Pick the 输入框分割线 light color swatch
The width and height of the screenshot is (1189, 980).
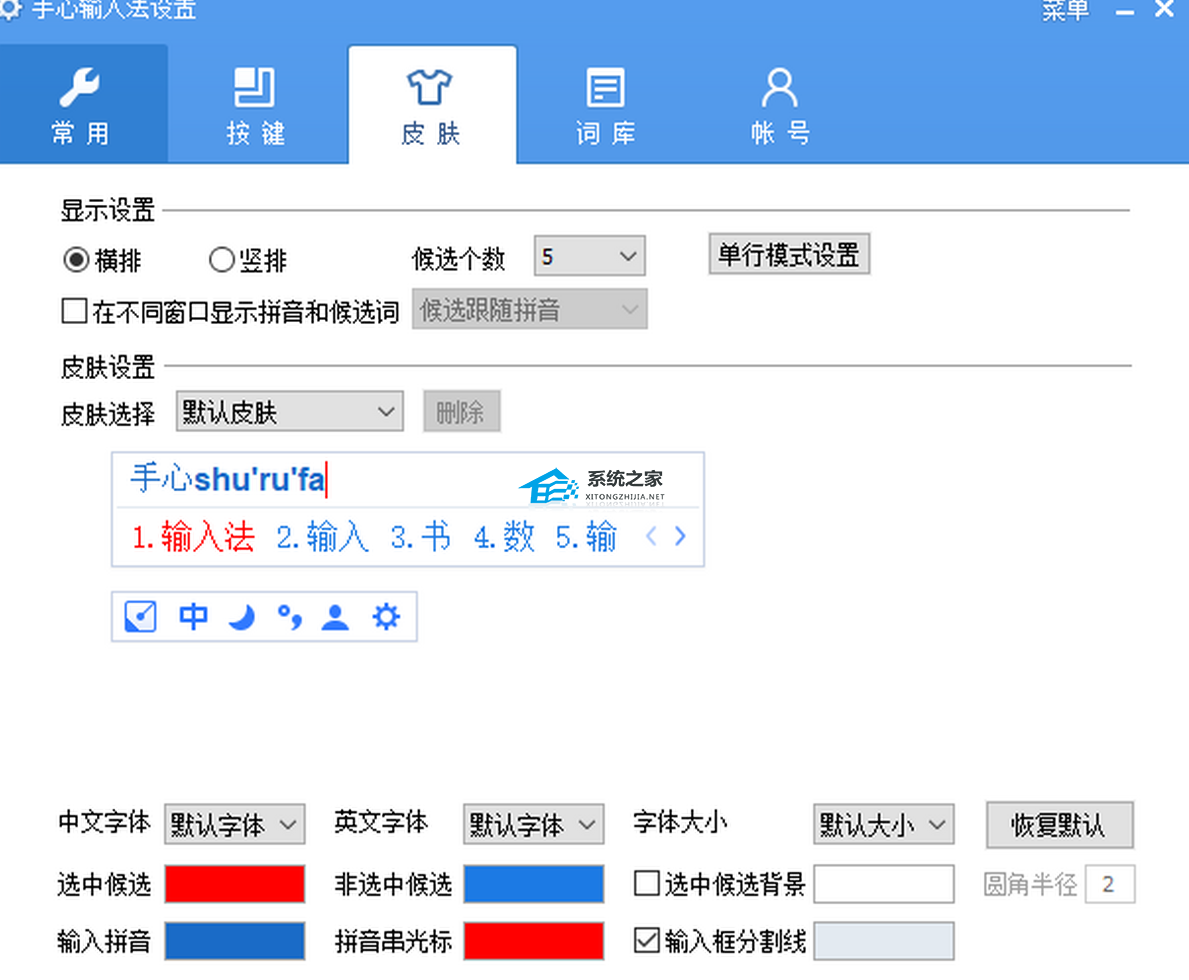pyautogui.click(x=883, y=941)
